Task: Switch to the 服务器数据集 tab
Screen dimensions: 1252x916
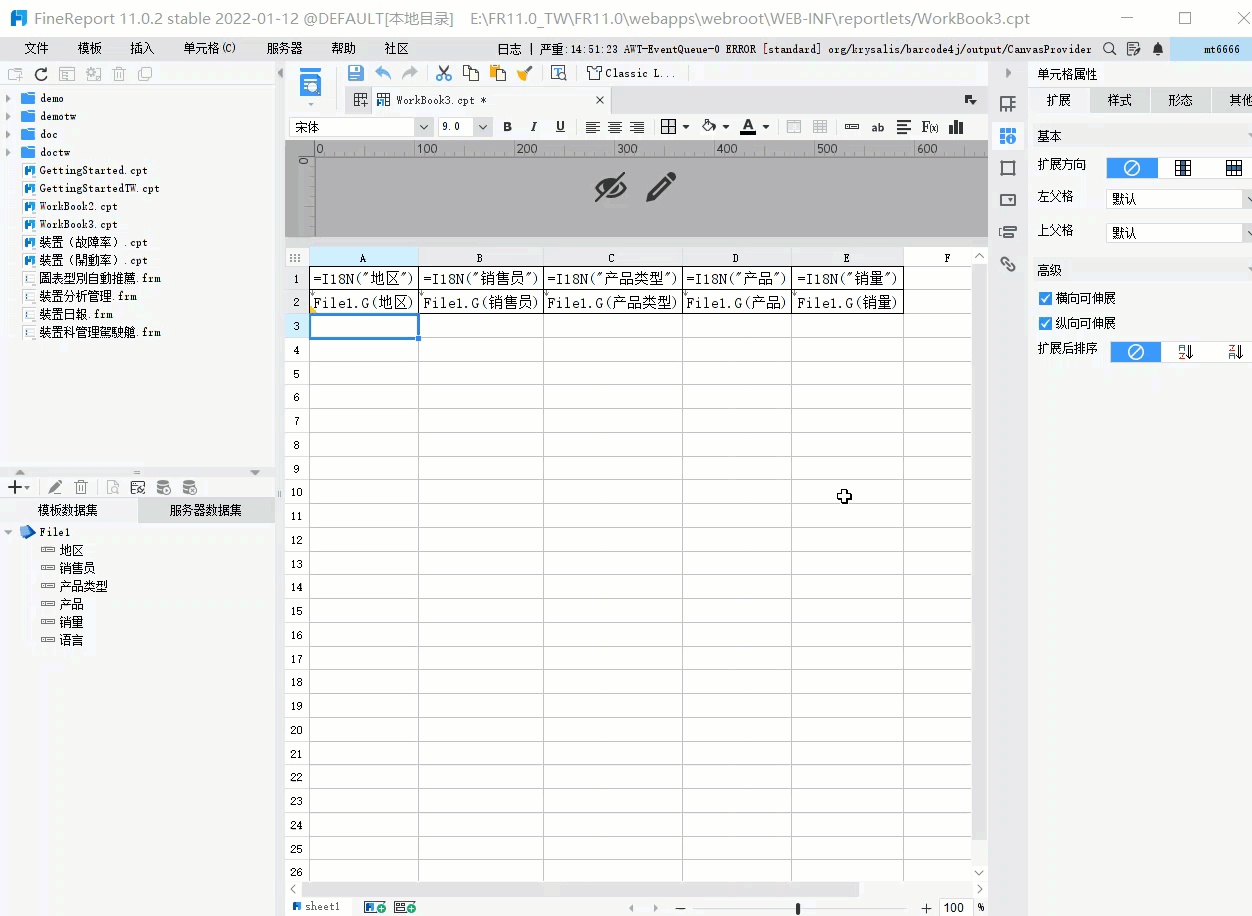Action: (x=206, y=510)
